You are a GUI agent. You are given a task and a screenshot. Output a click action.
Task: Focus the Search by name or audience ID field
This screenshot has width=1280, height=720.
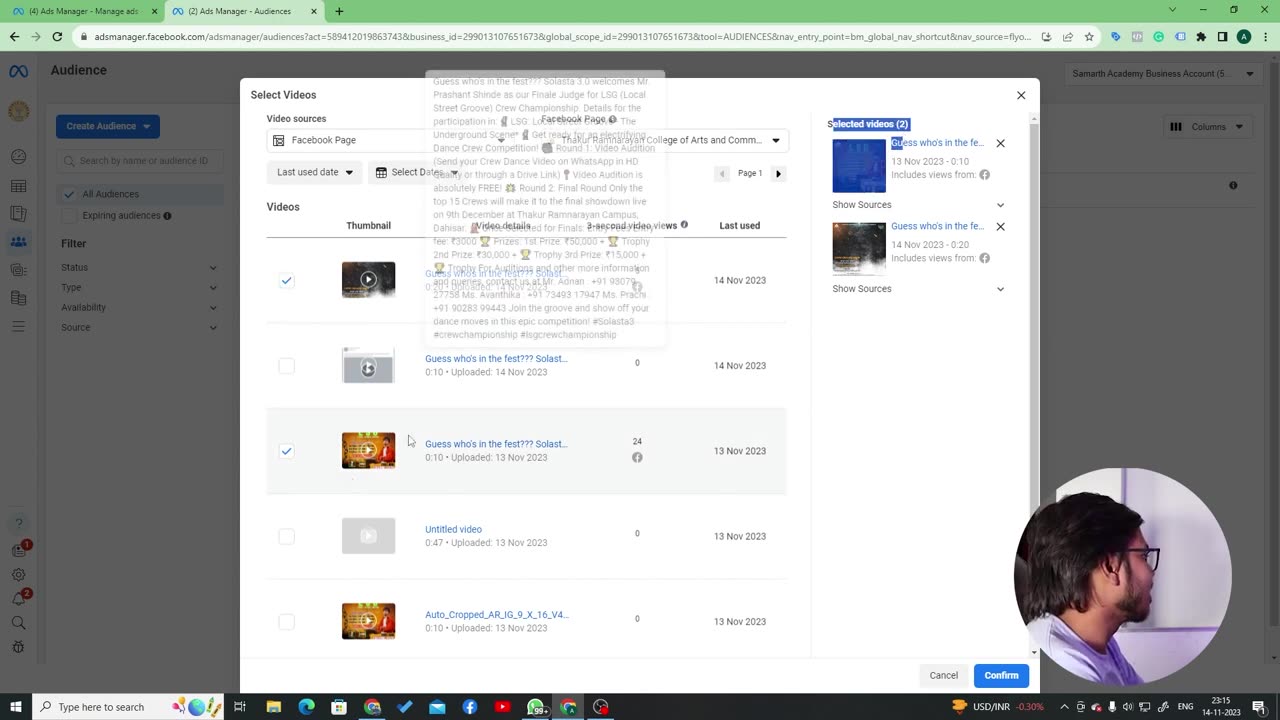[138, 160]
